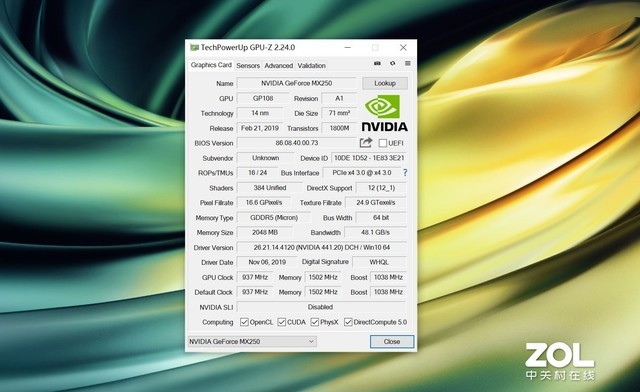Click the GPU-Z title bar app icon
The image size is (640, 392).
click(x=194, y=47)
